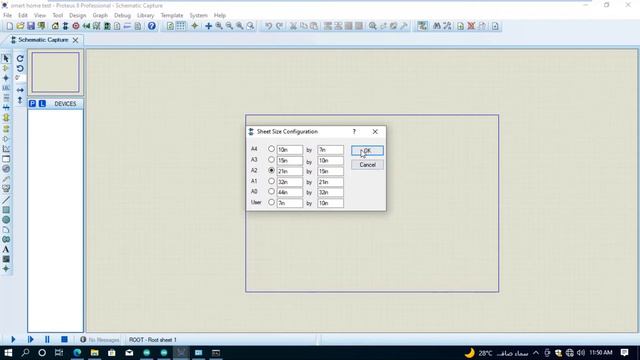640x360 pixels.
Task: Select the A0 sheet size radio button
Action: [x=271, y=191]
